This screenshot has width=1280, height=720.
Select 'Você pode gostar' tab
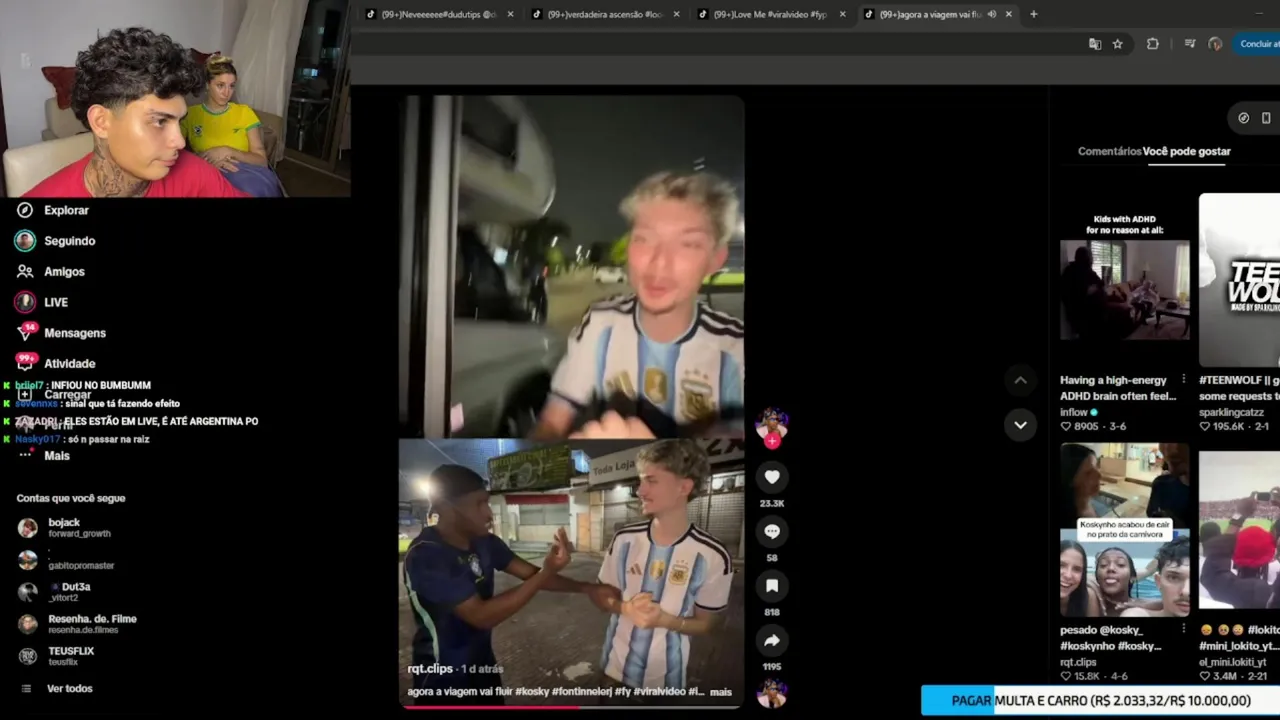pyautogui.click(x=1187, y=151)
